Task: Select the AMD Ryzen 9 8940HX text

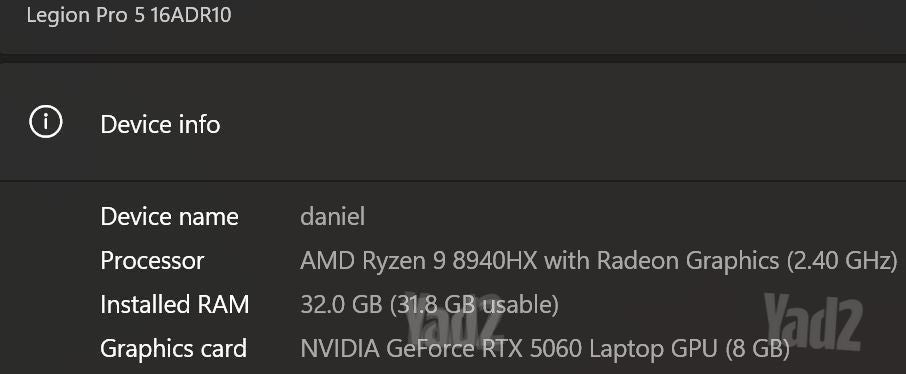Action: tap(419, 261)
